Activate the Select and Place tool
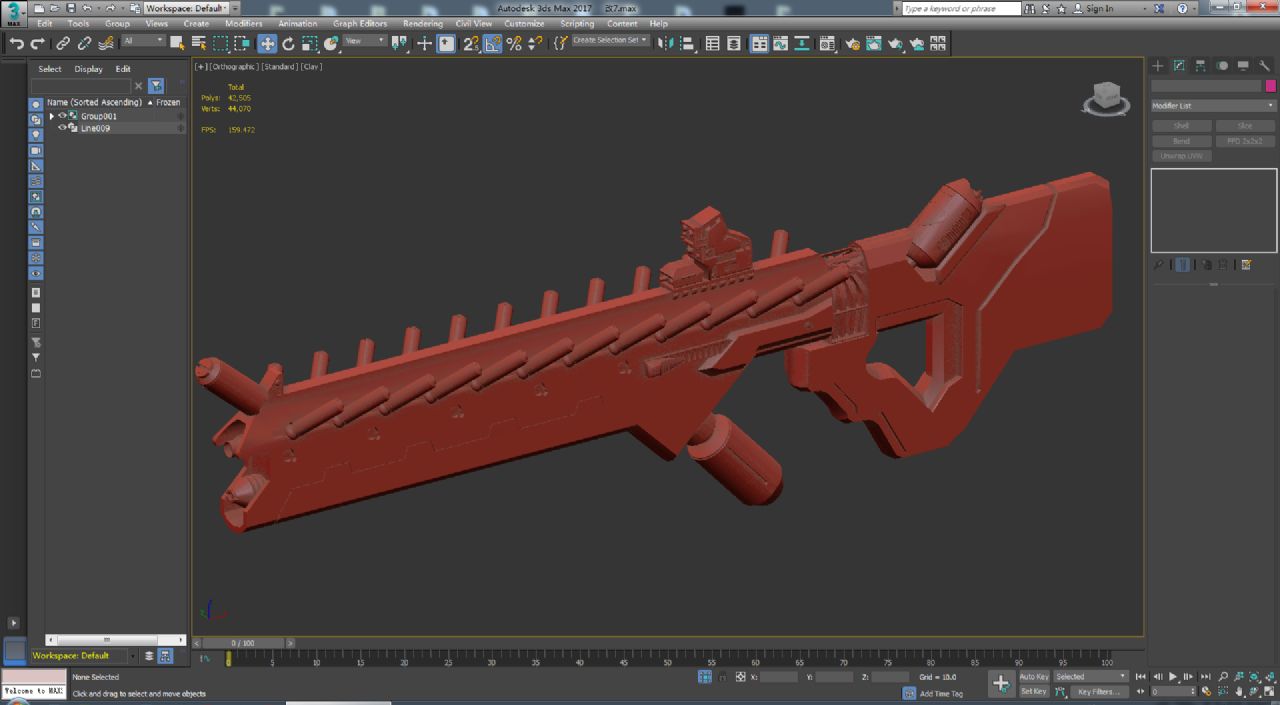The height and width of the screenshot is (705, 1280). (x=331, y=43)
